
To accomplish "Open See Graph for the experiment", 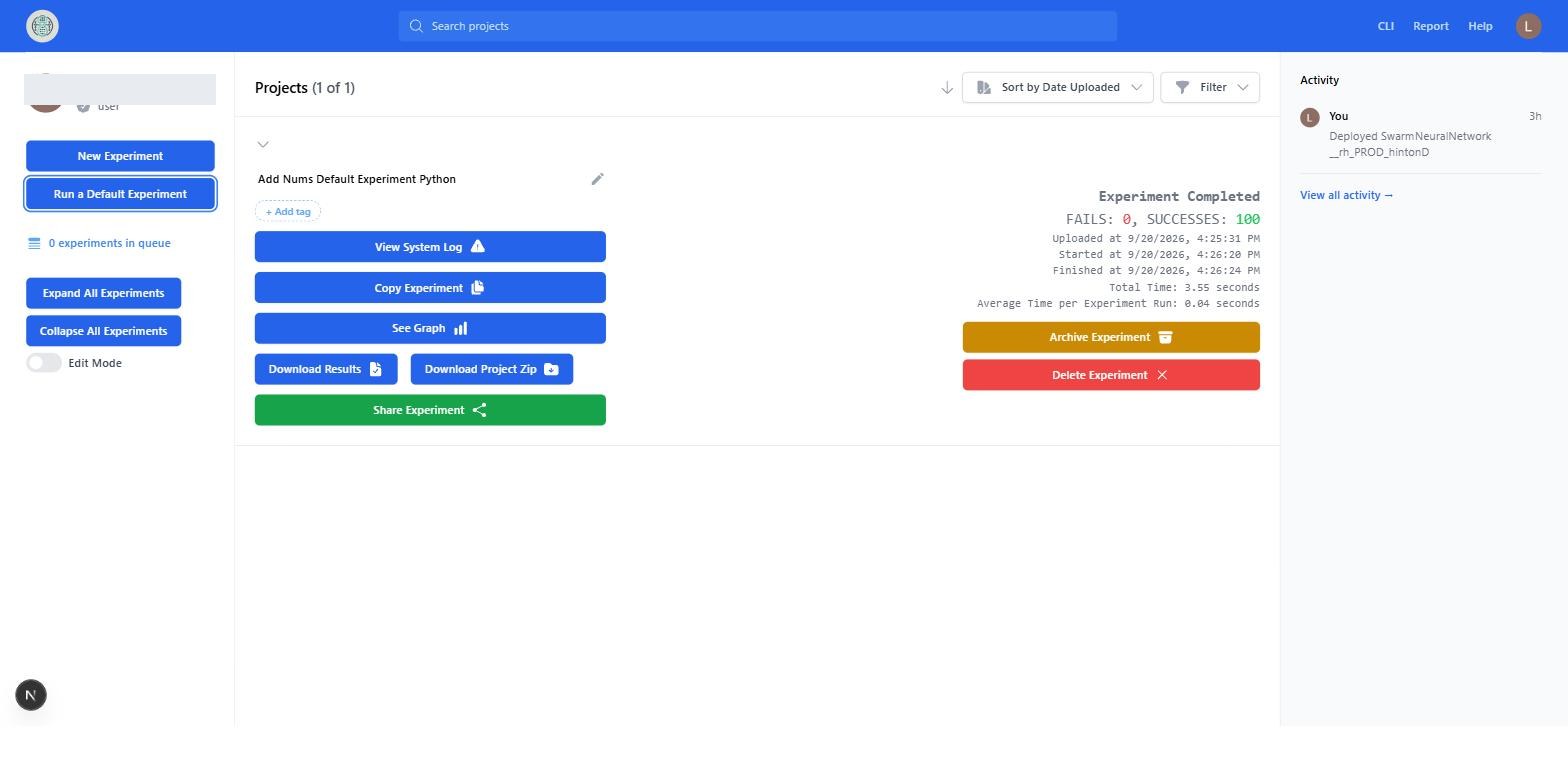I will click(x=430, y=328).
